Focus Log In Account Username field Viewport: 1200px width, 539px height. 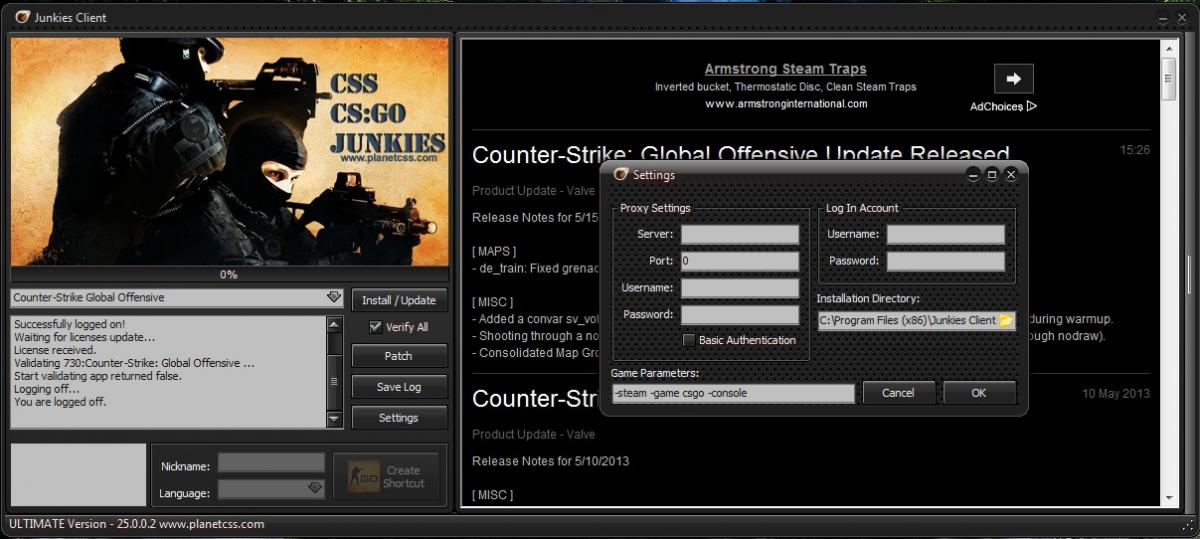tap(945, 235)
